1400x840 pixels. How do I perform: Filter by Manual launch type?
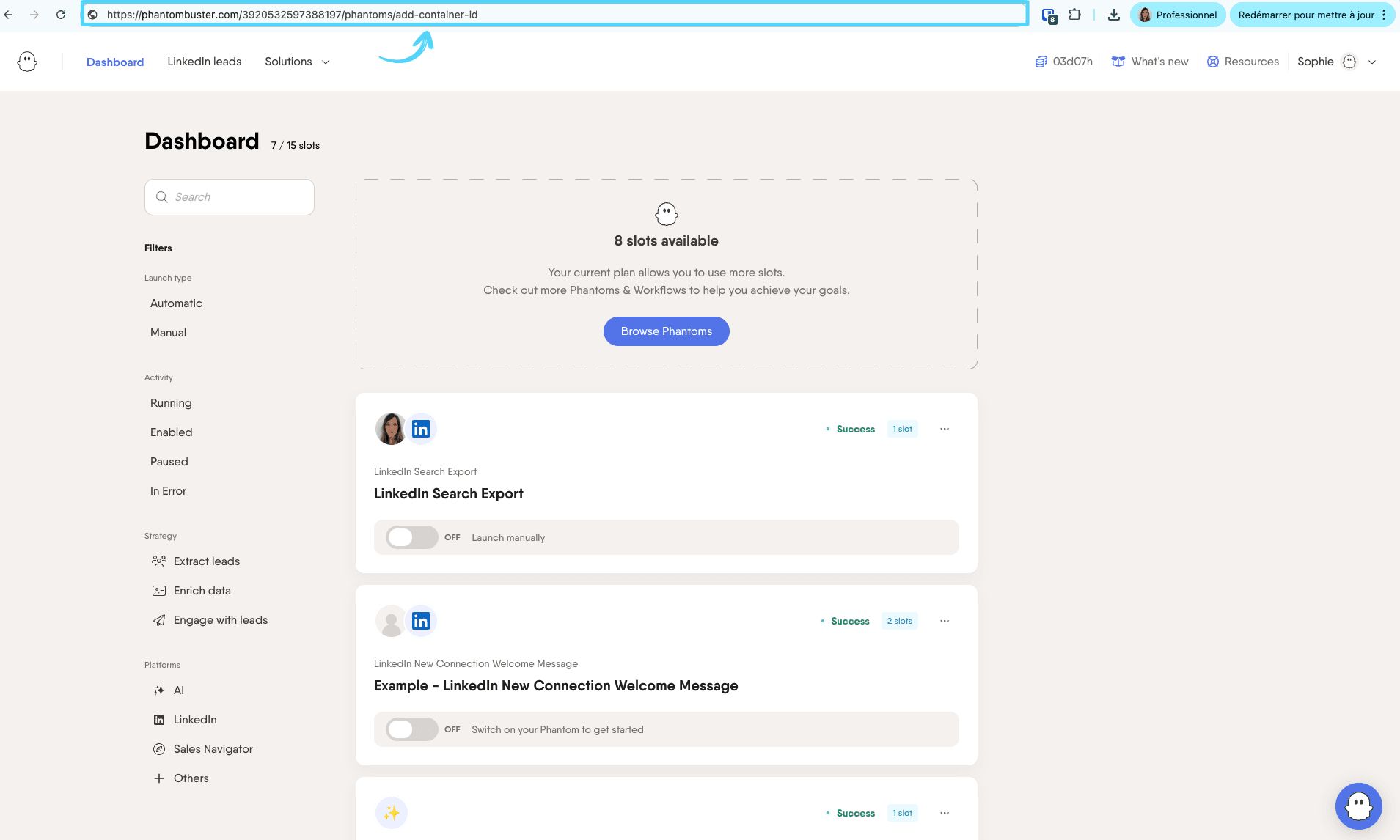coord(168,333)
